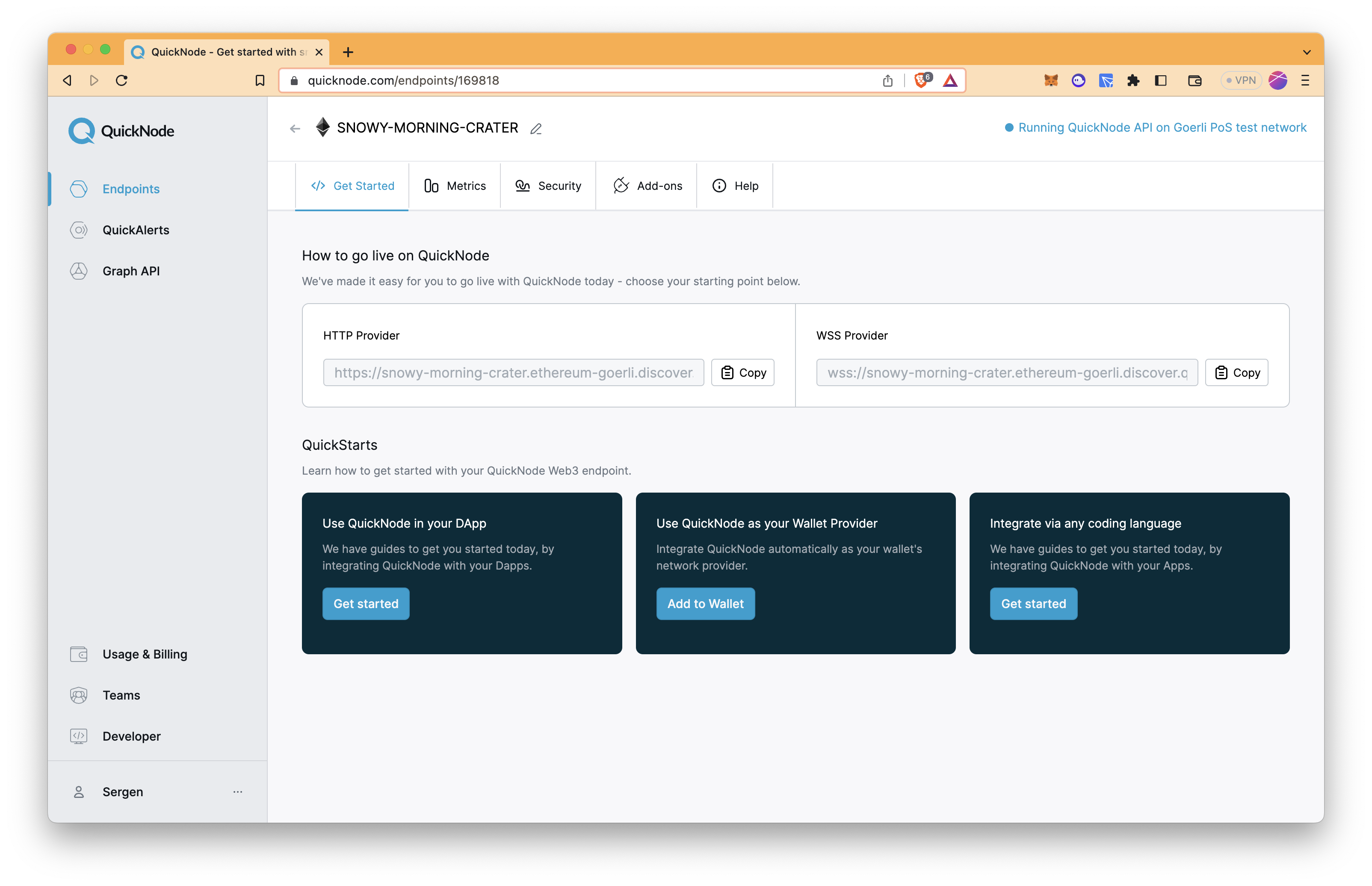Screen dimensions: 1372x886
Task: Bookmark this page
Action: tap(260, 80)
